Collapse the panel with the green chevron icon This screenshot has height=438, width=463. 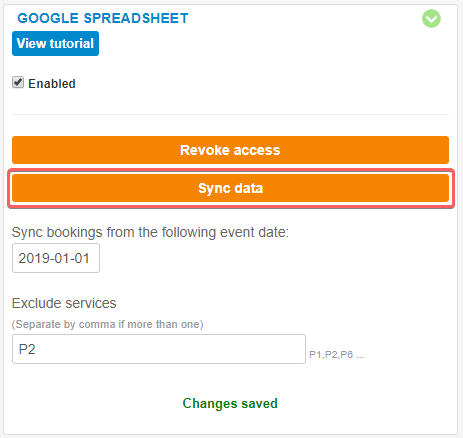pos(431,19)
